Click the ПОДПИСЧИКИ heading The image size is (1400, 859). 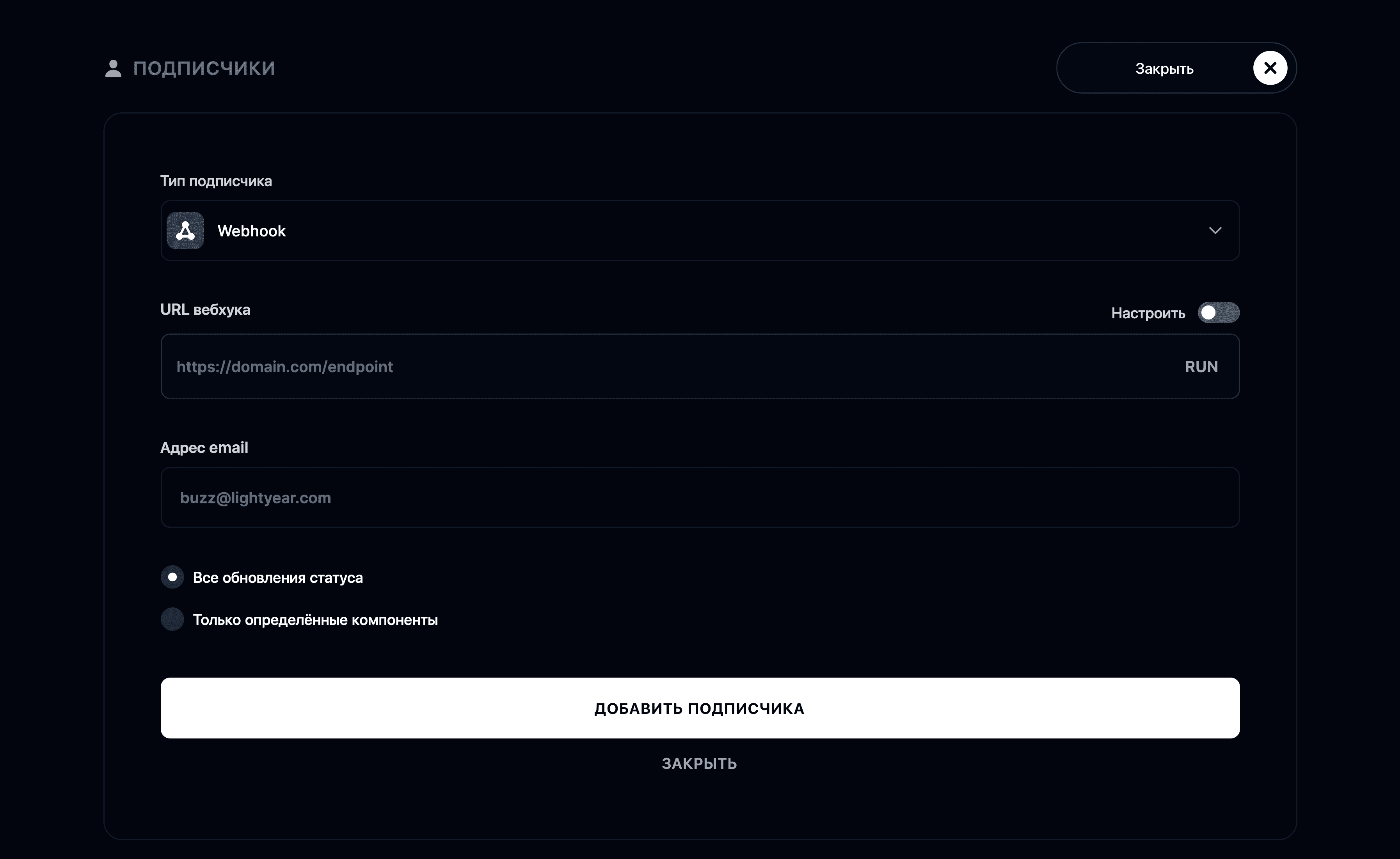point(204,68)
